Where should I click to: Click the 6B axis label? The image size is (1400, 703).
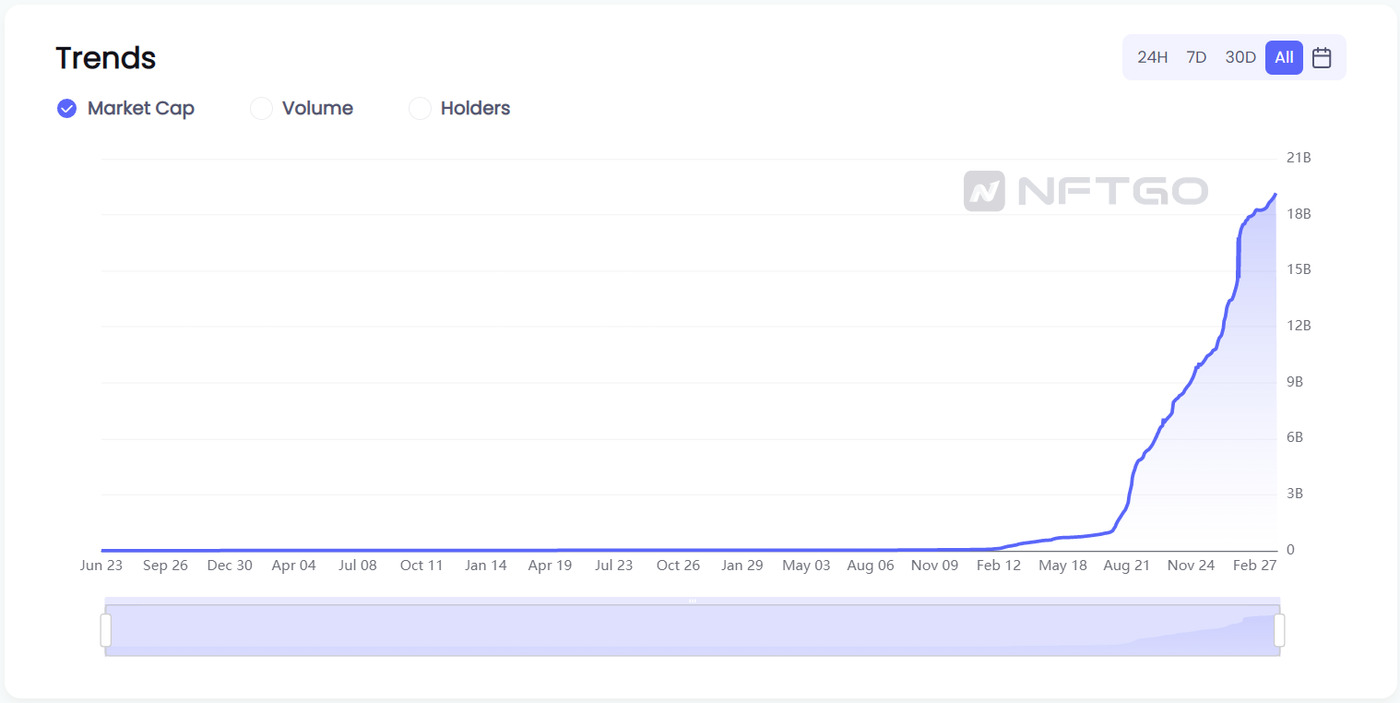(x=1295, y=438)
